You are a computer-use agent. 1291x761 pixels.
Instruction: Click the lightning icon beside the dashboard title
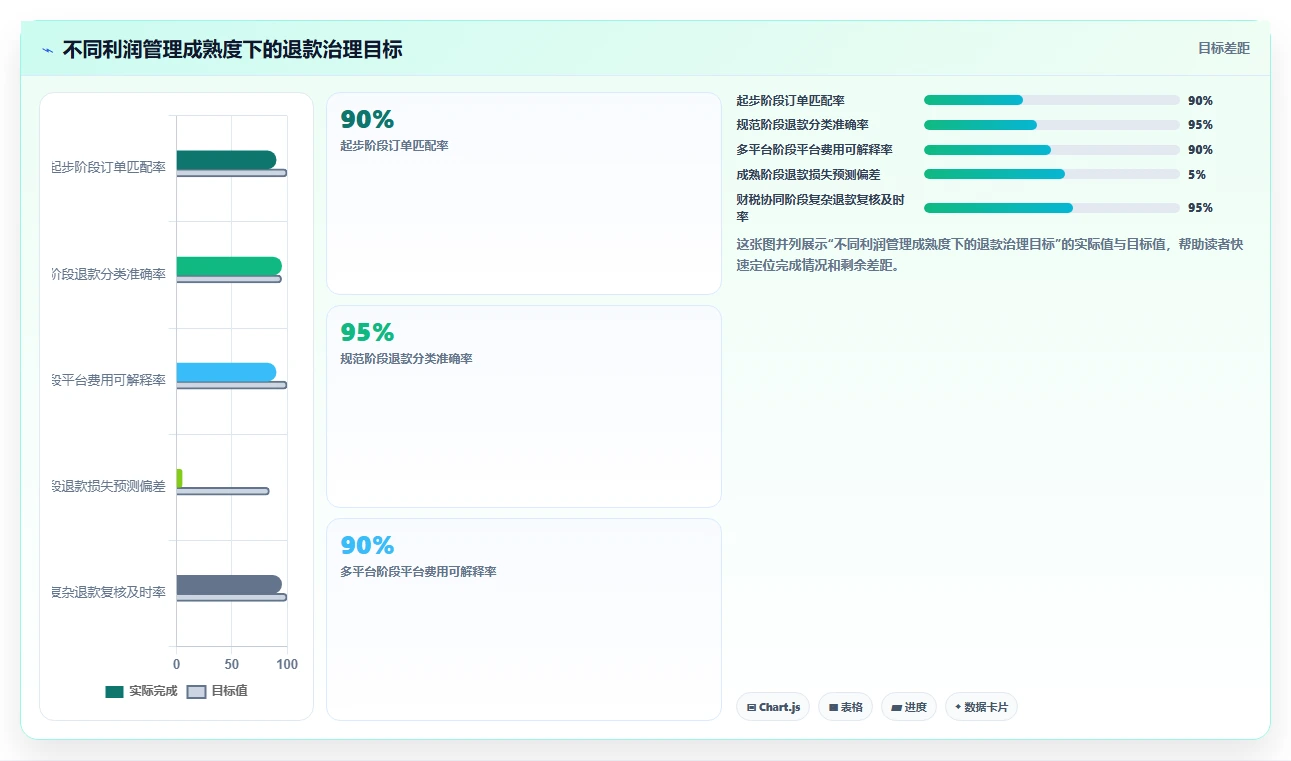click(x=48, y=49)
